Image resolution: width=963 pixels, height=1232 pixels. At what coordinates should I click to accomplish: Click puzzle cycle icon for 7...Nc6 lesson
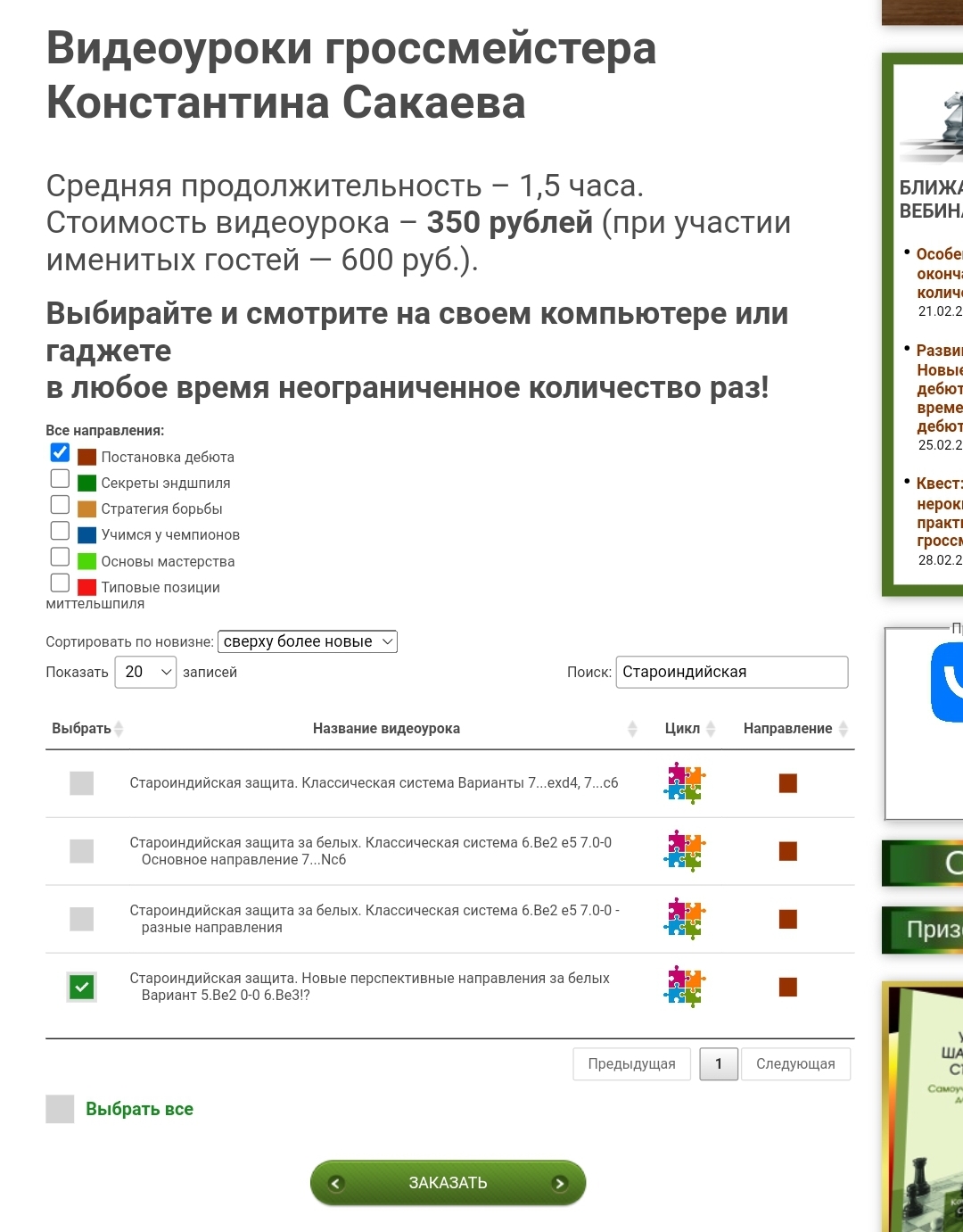[684, 851]
